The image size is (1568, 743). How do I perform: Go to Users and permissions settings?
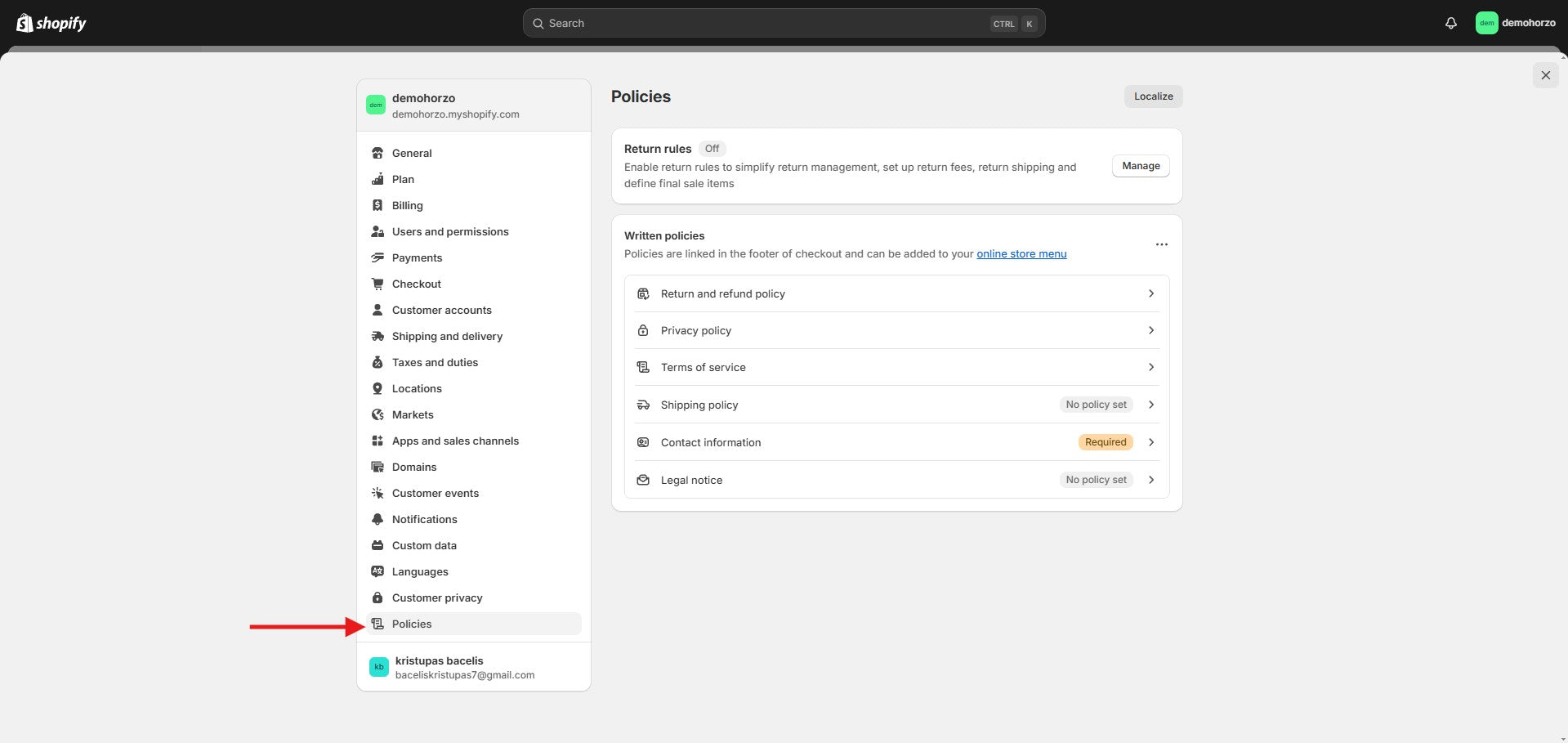coord(449,231)
